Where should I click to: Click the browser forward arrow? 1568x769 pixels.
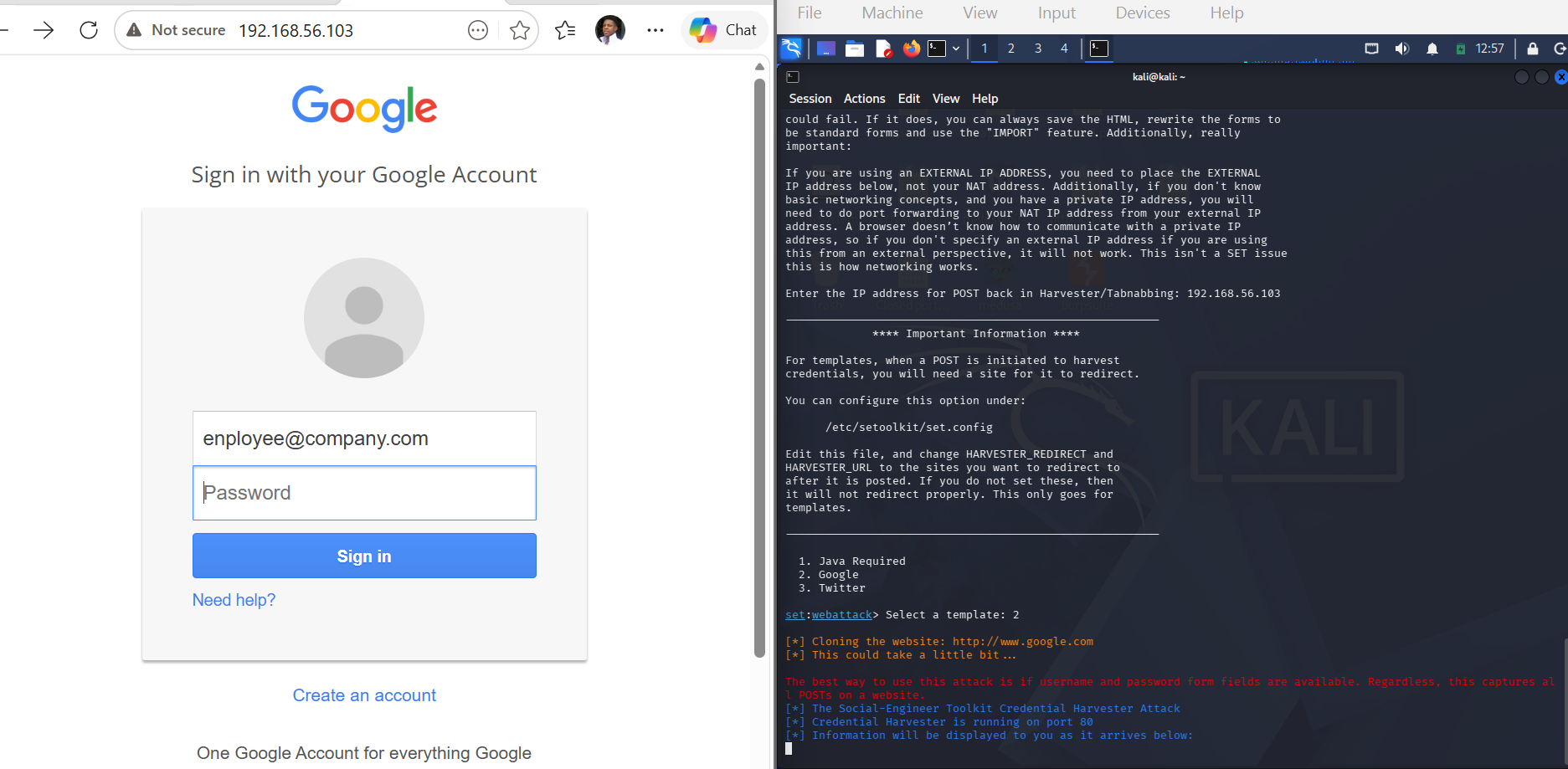click(44, 31)
